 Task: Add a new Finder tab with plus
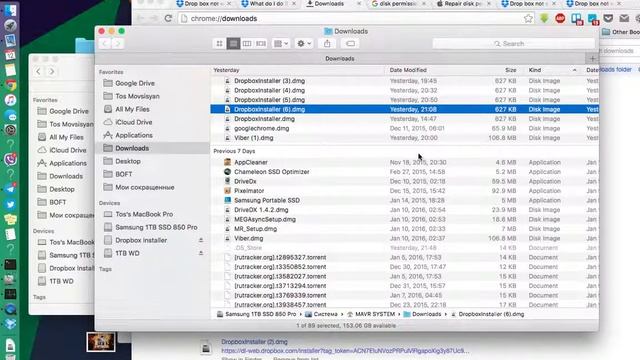click(x=592, y=58)
